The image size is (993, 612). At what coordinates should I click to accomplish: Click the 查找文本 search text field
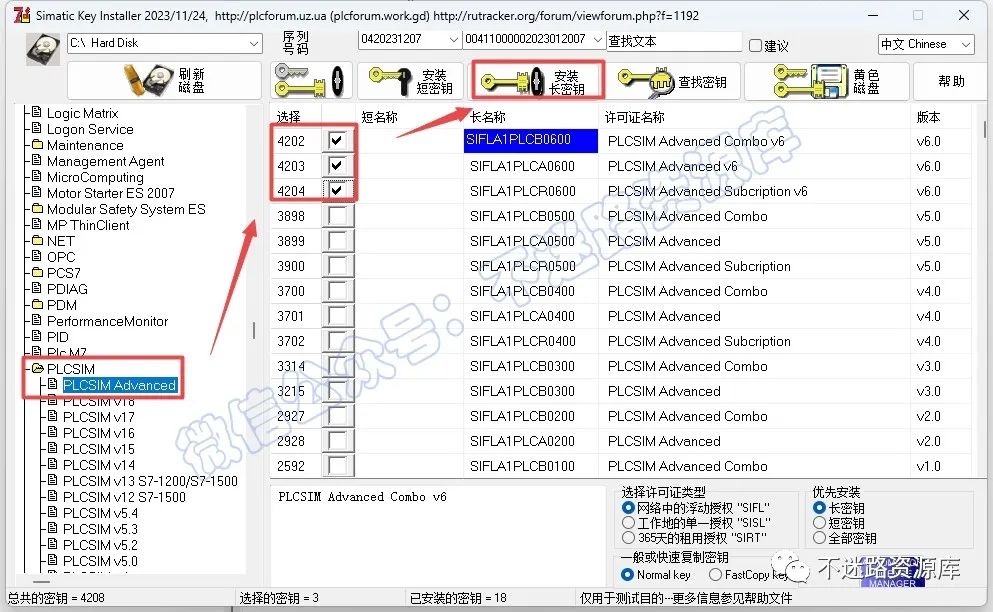tap(674, 41)
